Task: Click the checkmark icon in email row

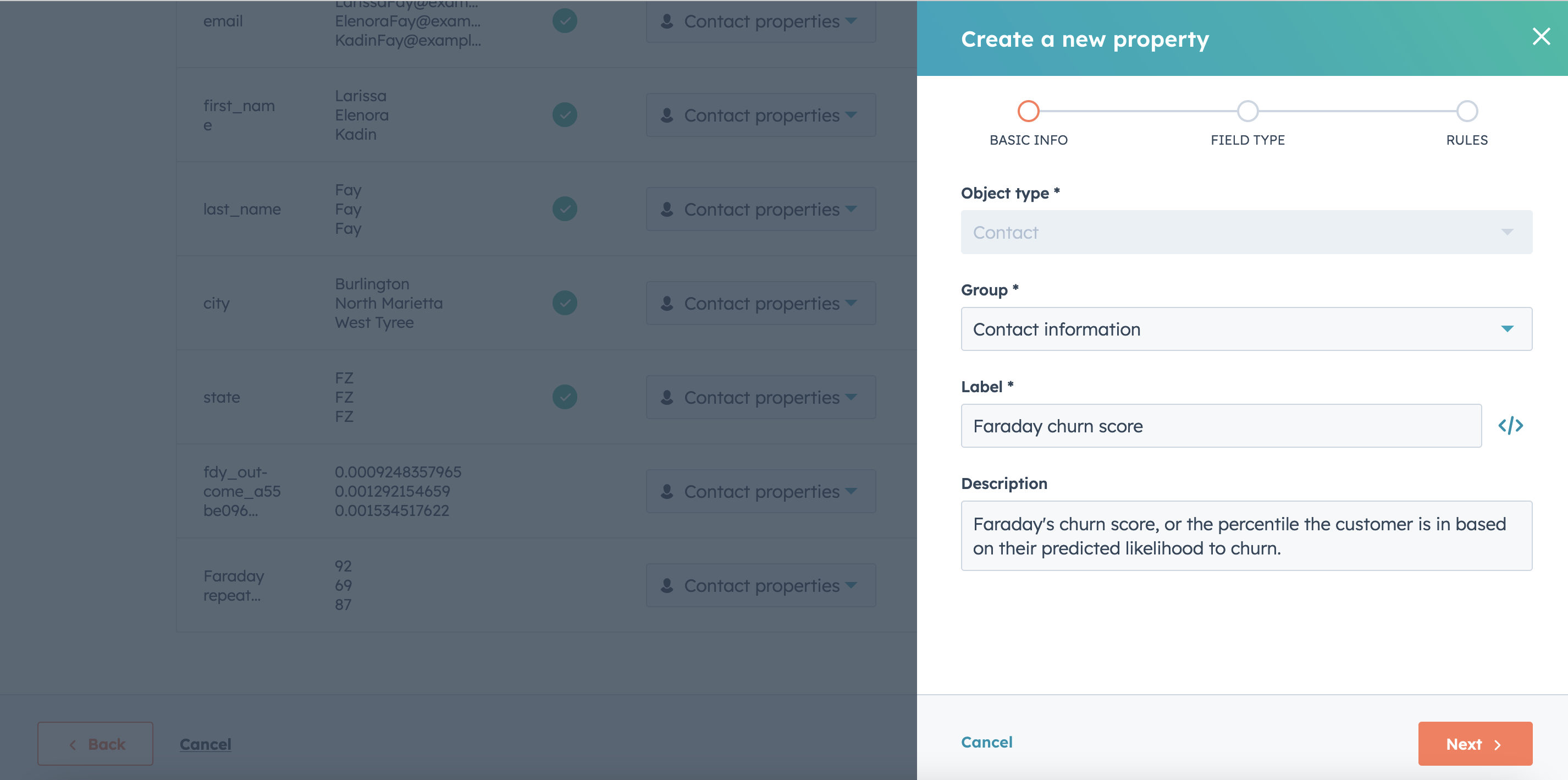Action: pyautogui.click(x=564, y=21)
